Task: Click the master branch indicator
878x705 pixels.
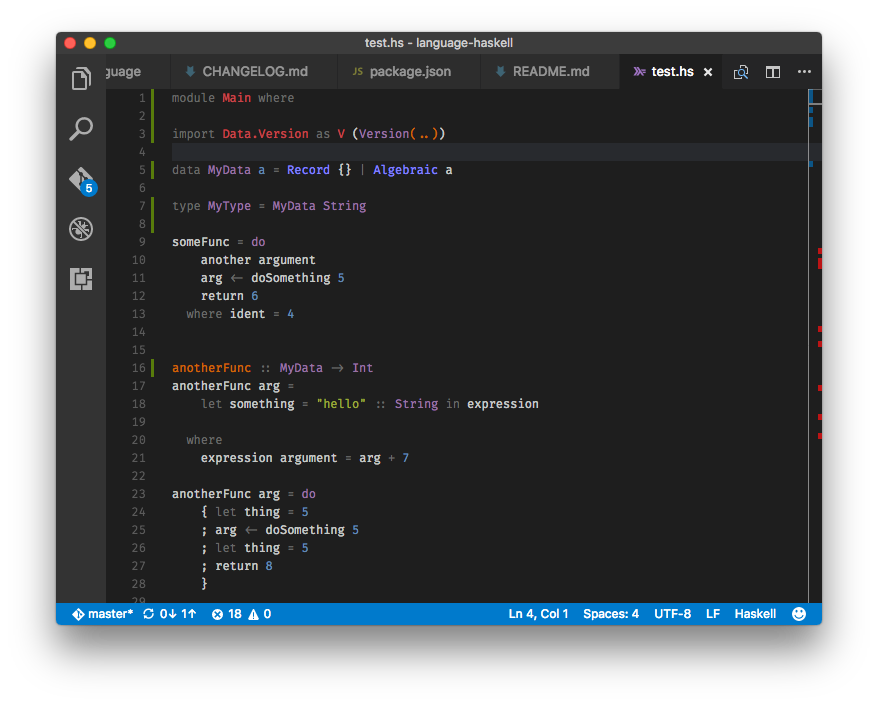Action: point(102,614)
